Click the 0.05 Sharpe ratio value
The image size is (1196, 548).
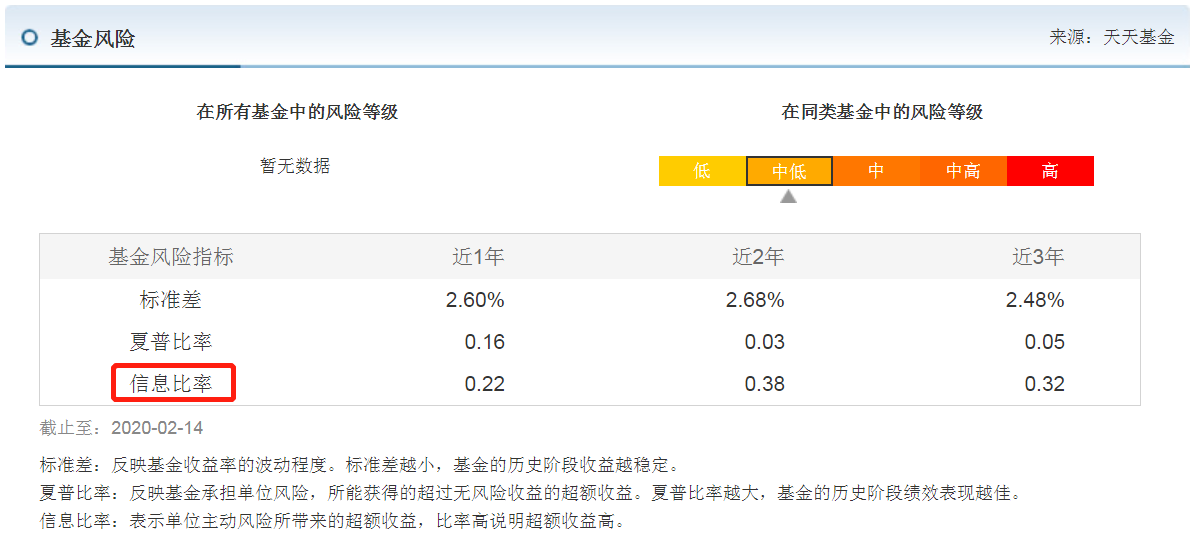coord(1045,342)
